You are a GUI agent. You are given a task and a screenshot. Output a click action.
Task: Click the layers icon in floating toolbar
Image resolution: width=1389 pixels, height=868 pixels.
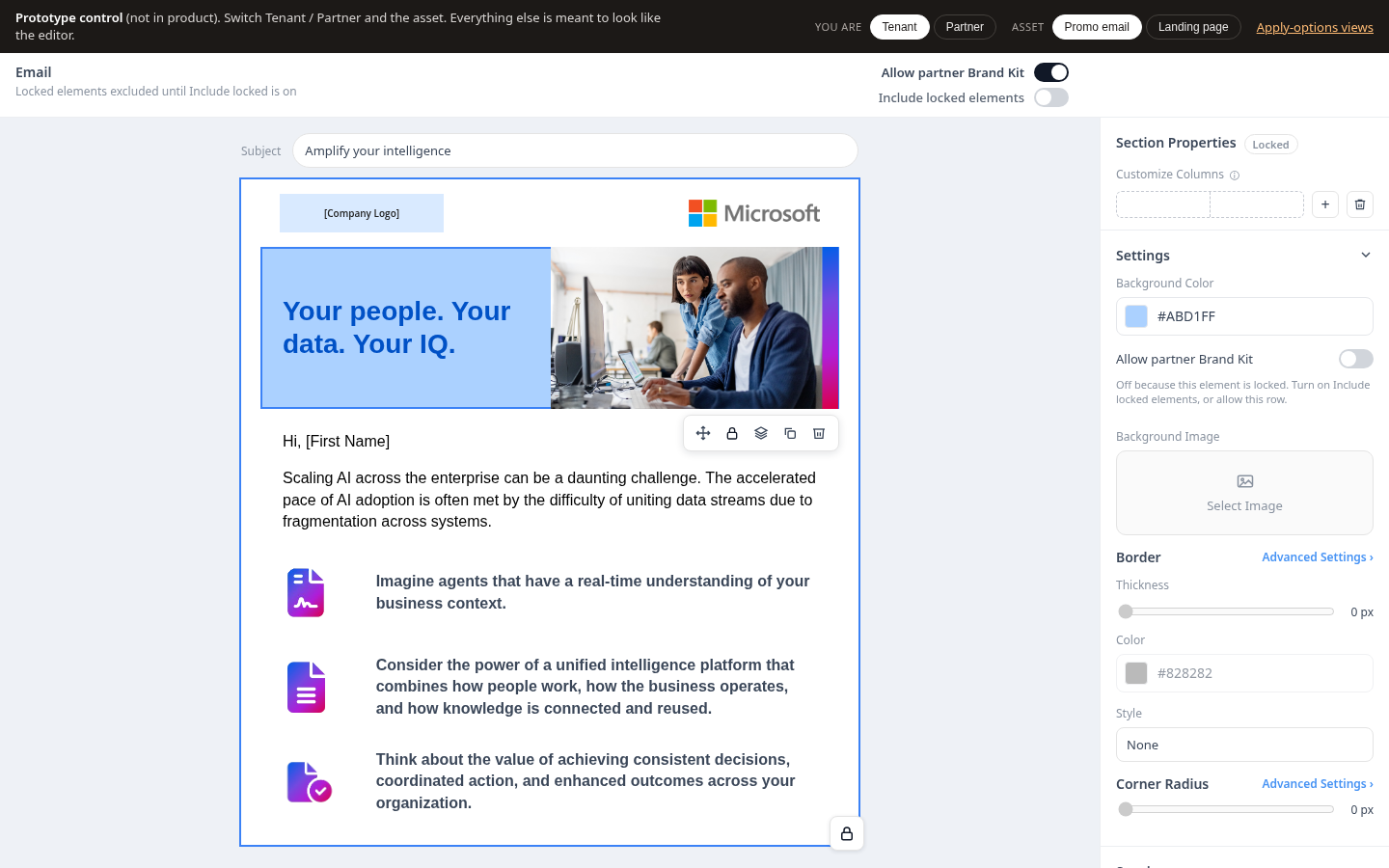click(761, 433)
